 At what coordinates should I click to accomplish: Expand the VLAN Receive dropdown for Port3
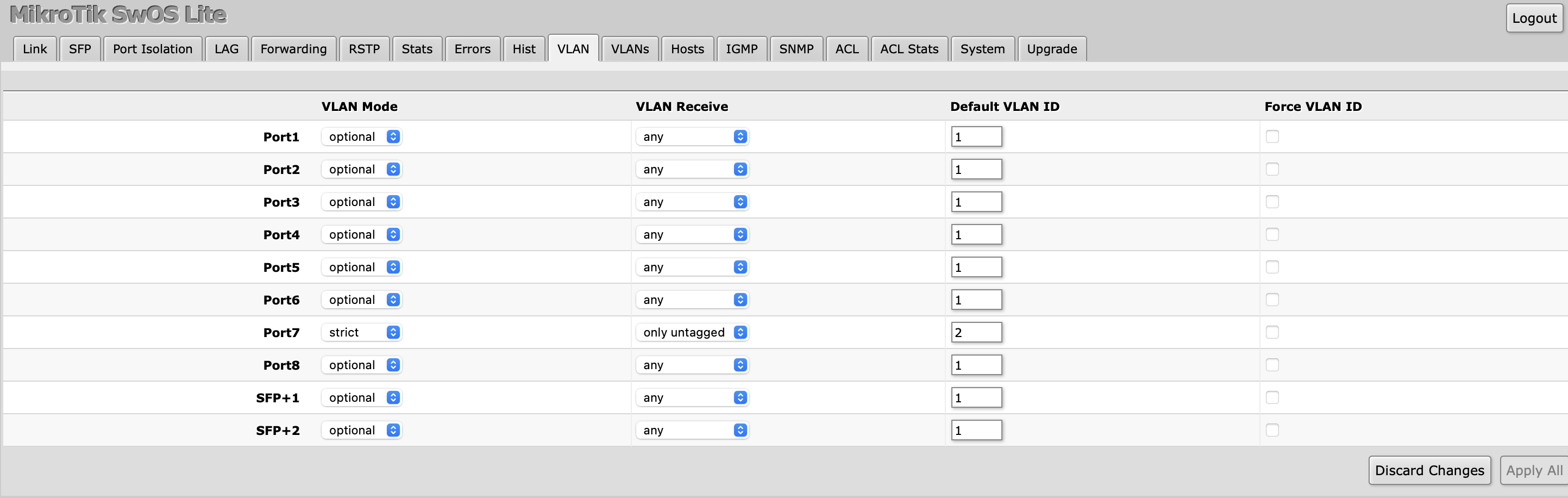pos(692,202)
